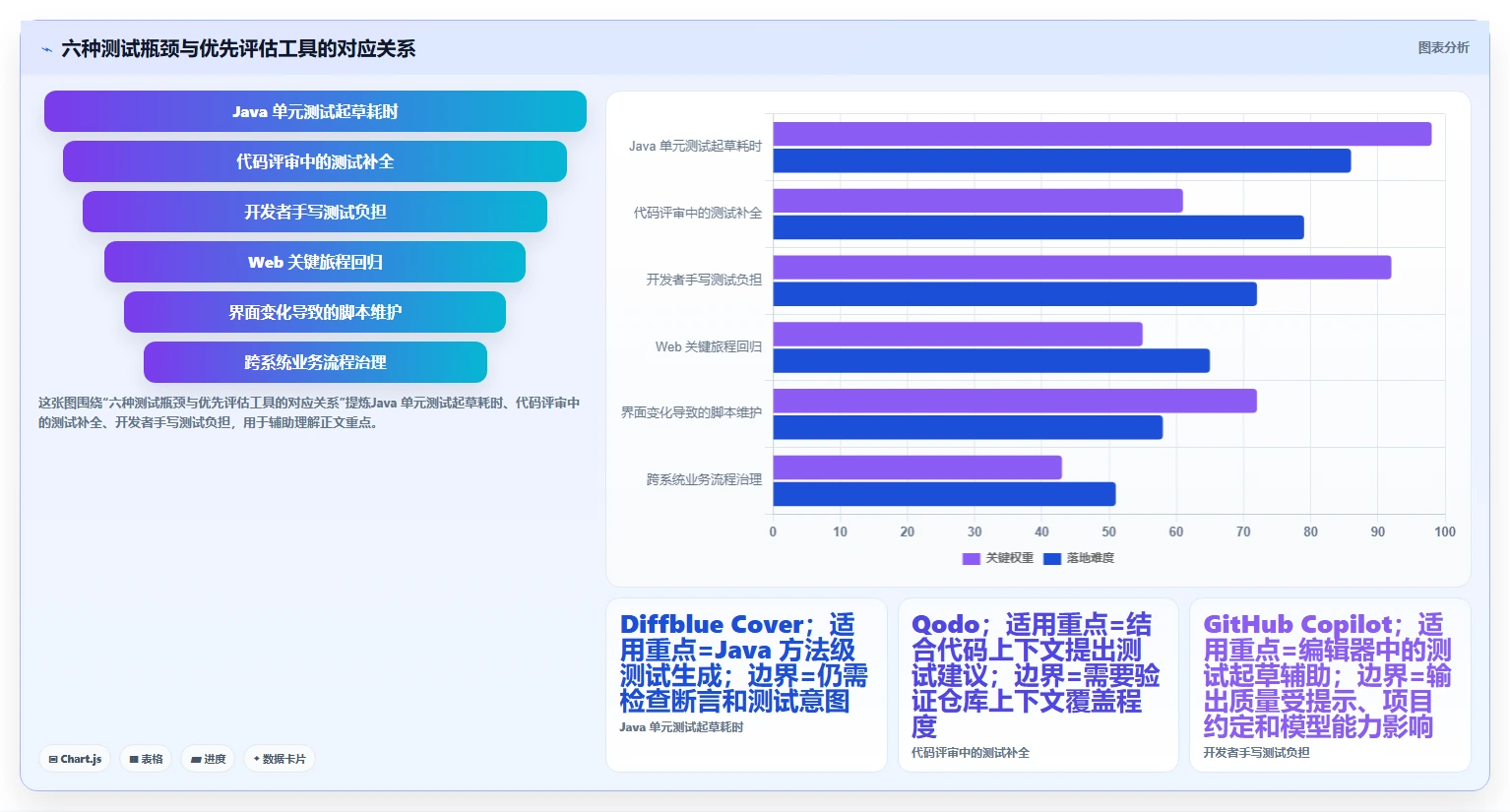The height and width of the screenshot is (812, 1510).
Task: Click the blue bar for 跨系统业务流程治理
Action: point(944,494)
